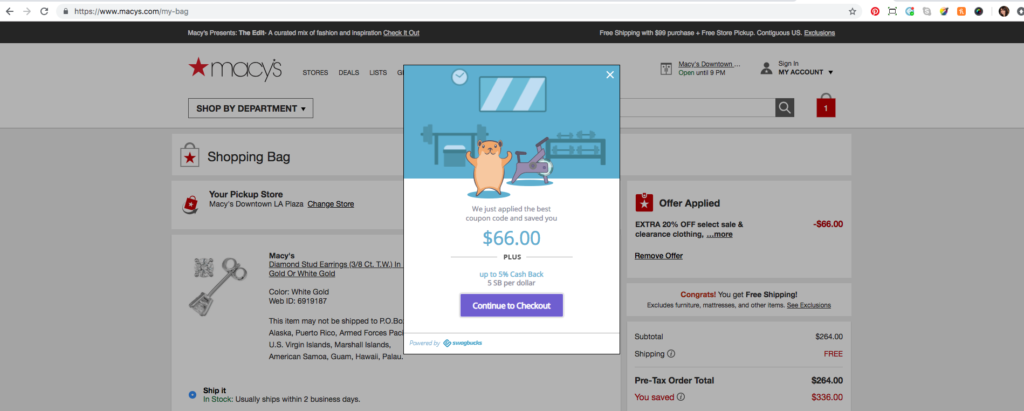Screen dimensions: 1024x411
Task: Click the magnifying glass search button
Action: click(x=784, y=108)
